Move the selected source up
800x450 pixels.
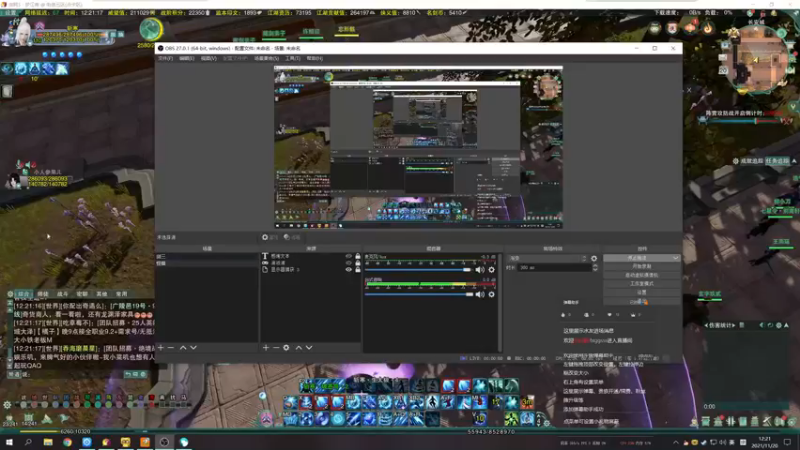click(x=298, y=347)
